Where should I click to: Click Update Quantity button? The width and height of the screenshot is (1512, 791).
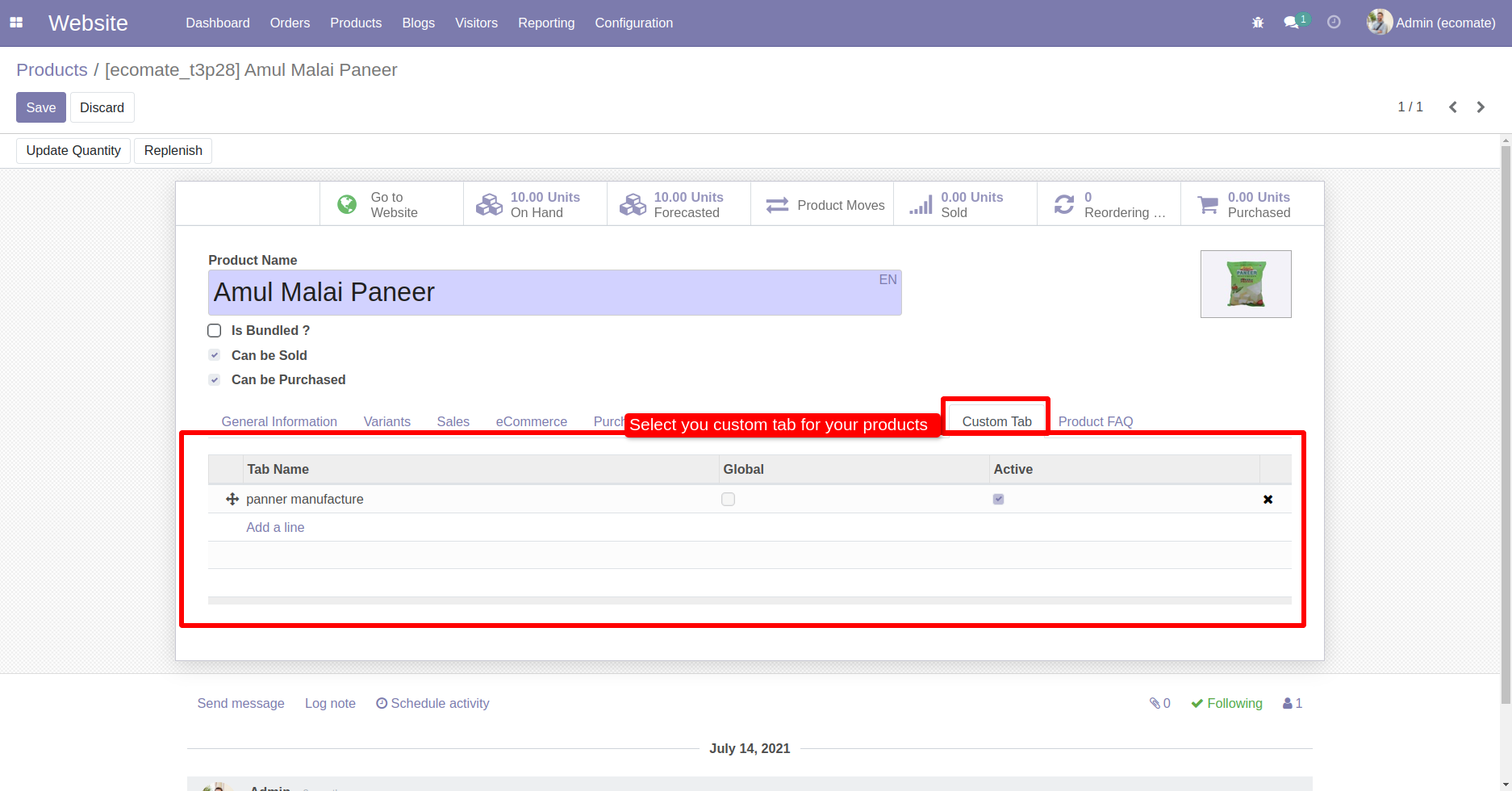73,151
